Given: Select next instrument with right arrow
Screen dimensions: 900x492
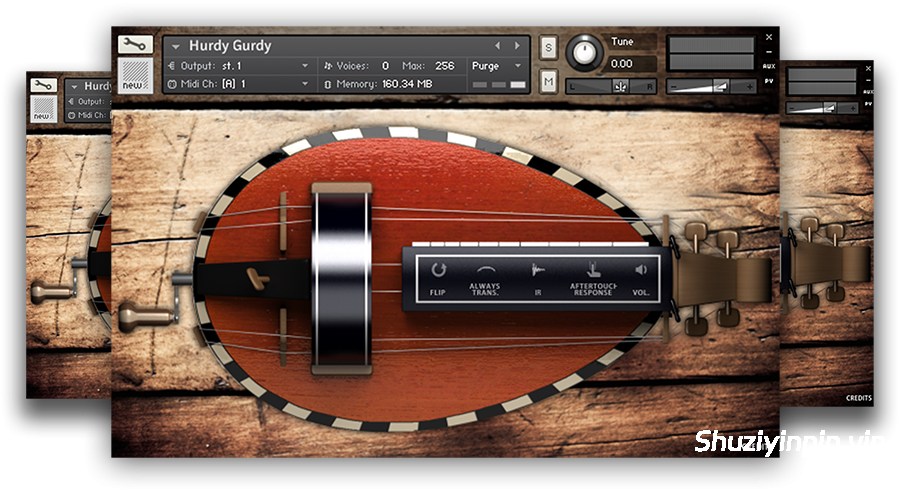Looking at the screenshot, I should (x=517, y=45).
